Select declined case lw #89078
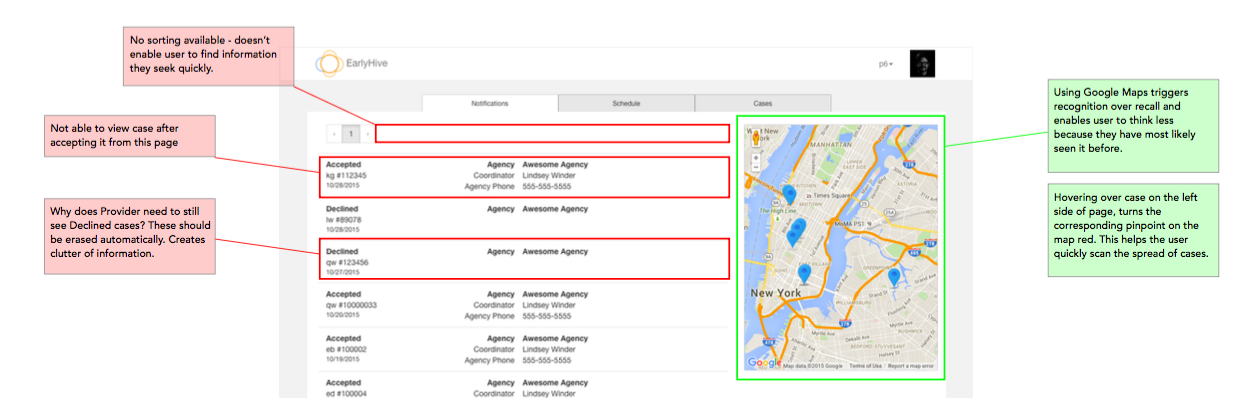The image size is (1247, 398). (344, 219)
